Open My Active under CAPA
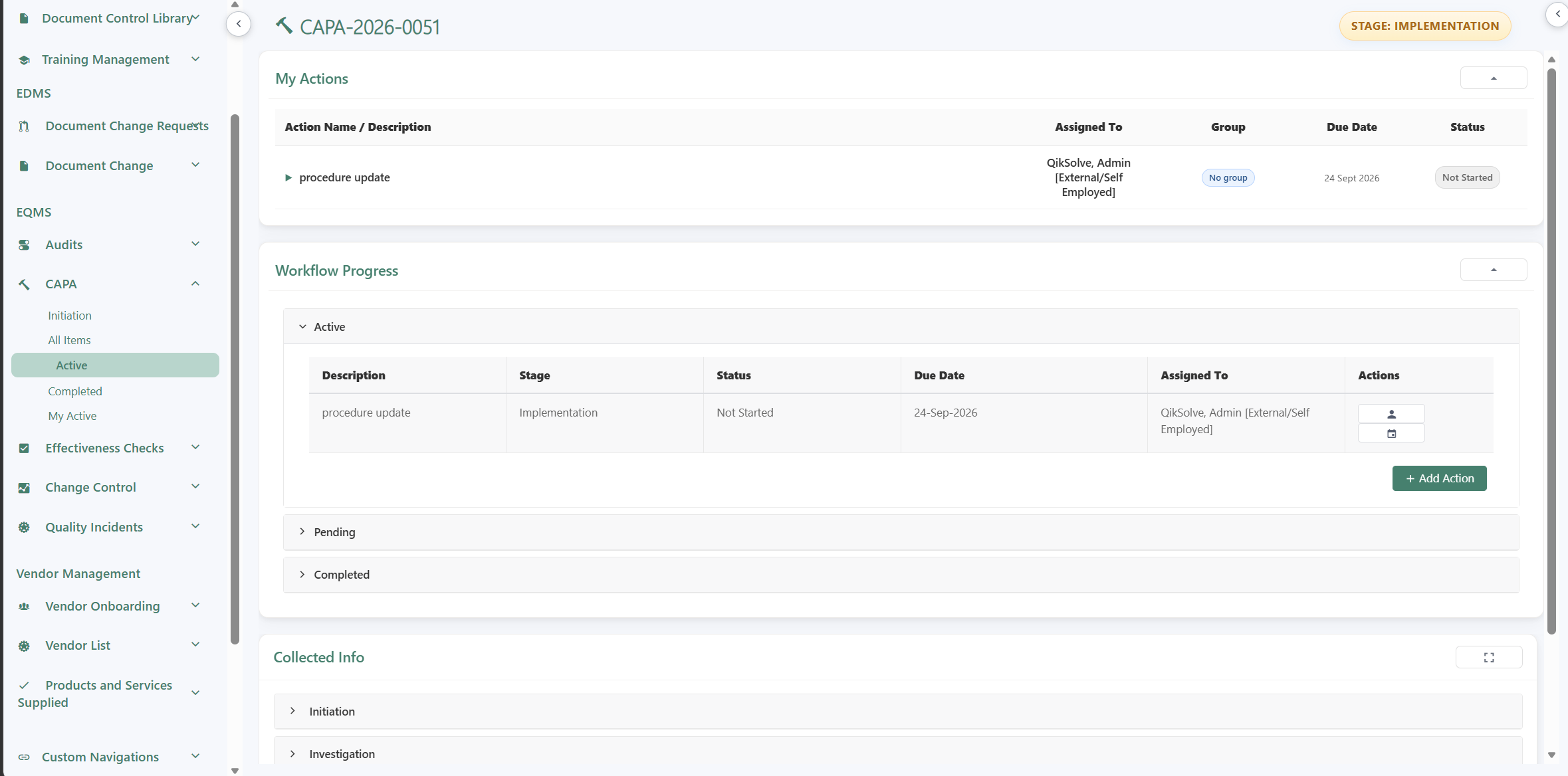The image size is (1568, 776). (72, 416)
